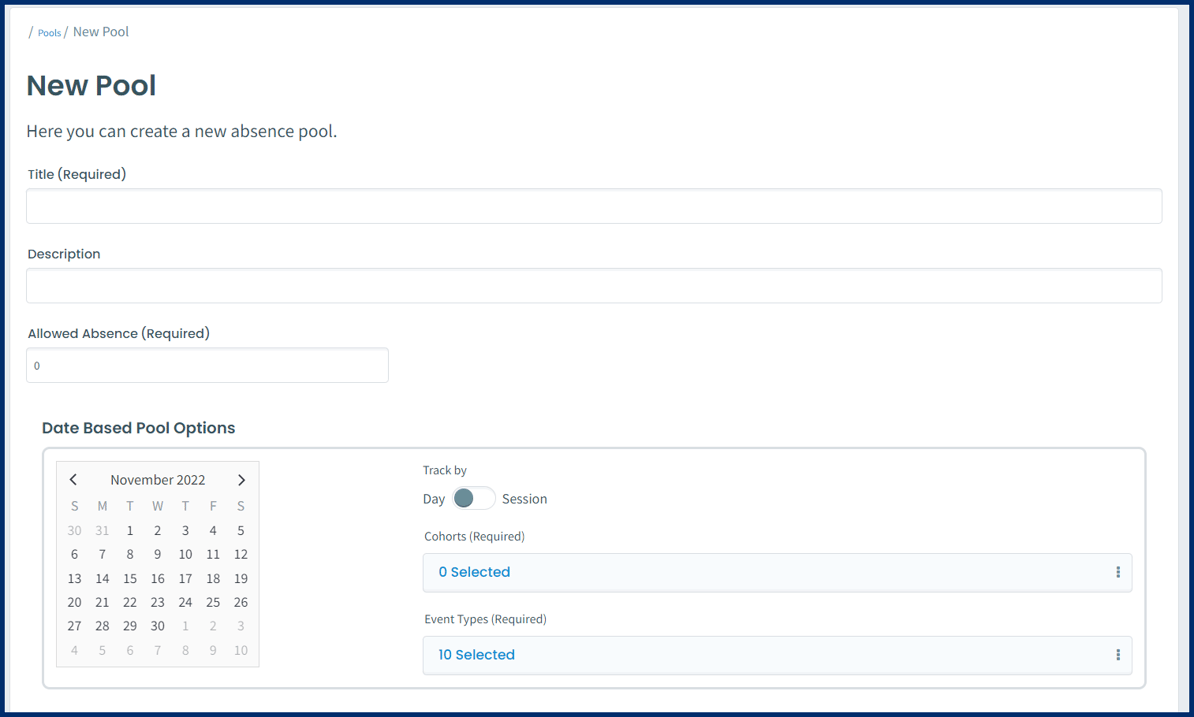Click the New Pool breadcrumb item
1194x717 pixels.
click(x=100, y=31)
